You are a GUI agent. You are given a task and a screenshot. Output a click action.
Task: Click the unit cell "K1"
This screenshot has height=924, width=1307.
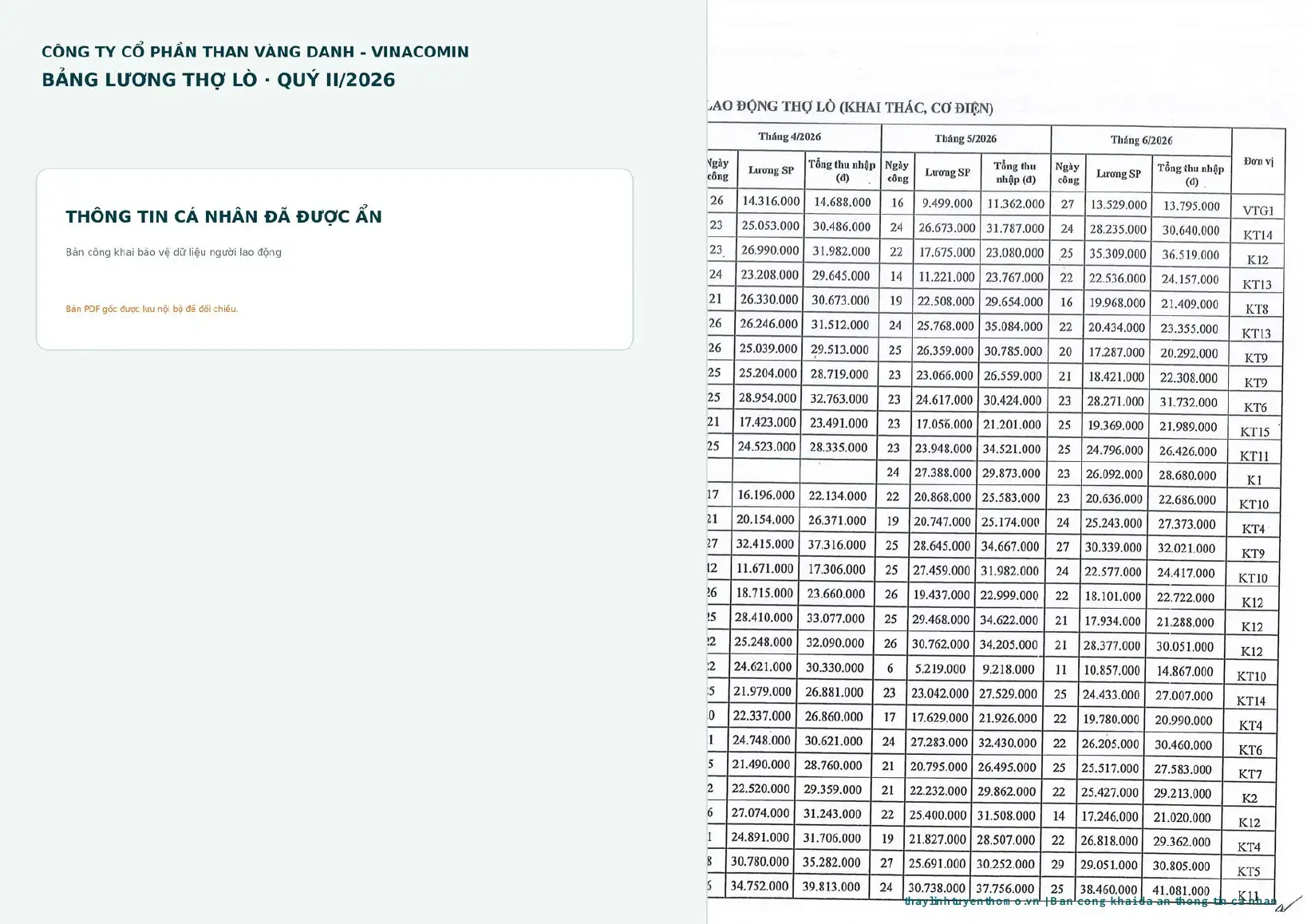tap(1254, 480)
